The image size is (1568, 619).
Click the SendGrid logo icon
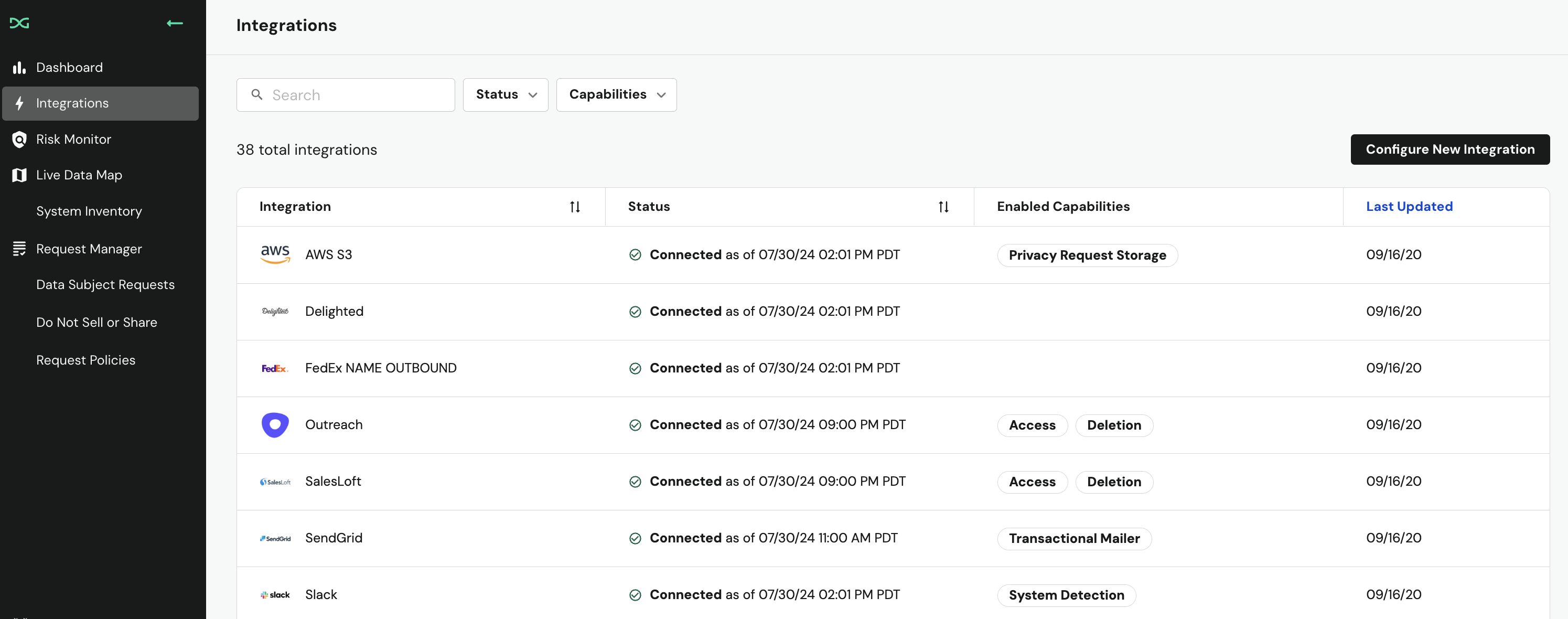pyautogui.click(x=275, y=539)
